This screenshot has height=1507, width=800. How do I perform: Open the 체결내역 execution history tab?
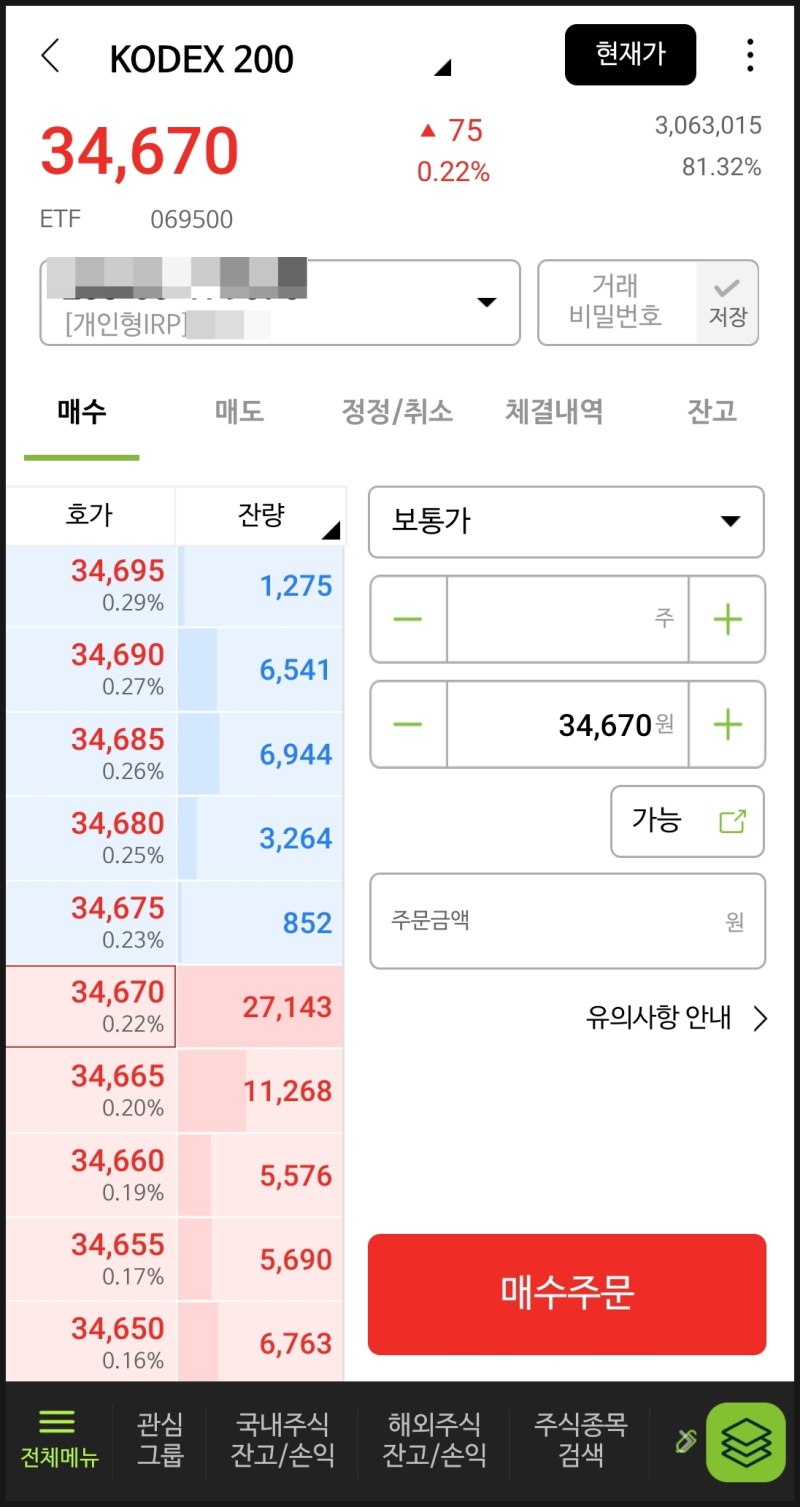553,411
